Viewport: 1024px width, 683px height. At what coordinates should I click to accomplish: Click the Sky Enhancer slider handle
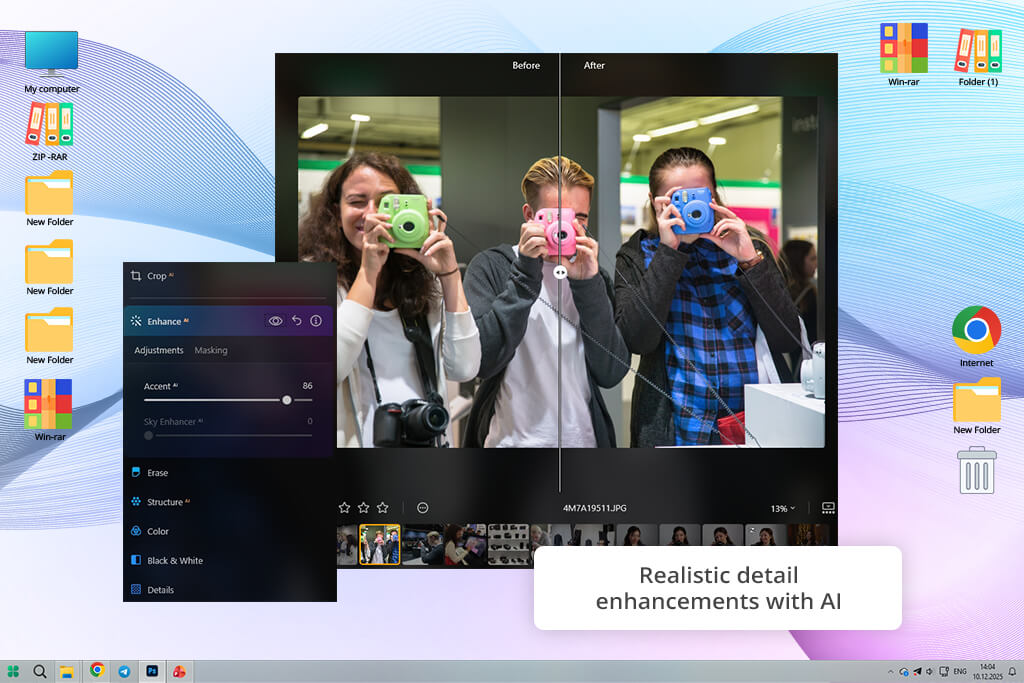(x=148, y=435)
